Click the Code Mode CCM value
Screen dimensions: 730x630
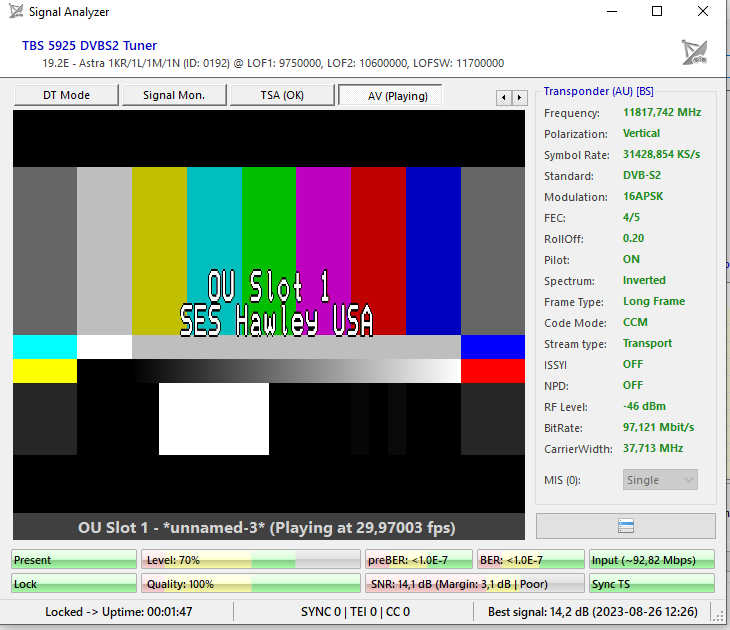[635, 322]
